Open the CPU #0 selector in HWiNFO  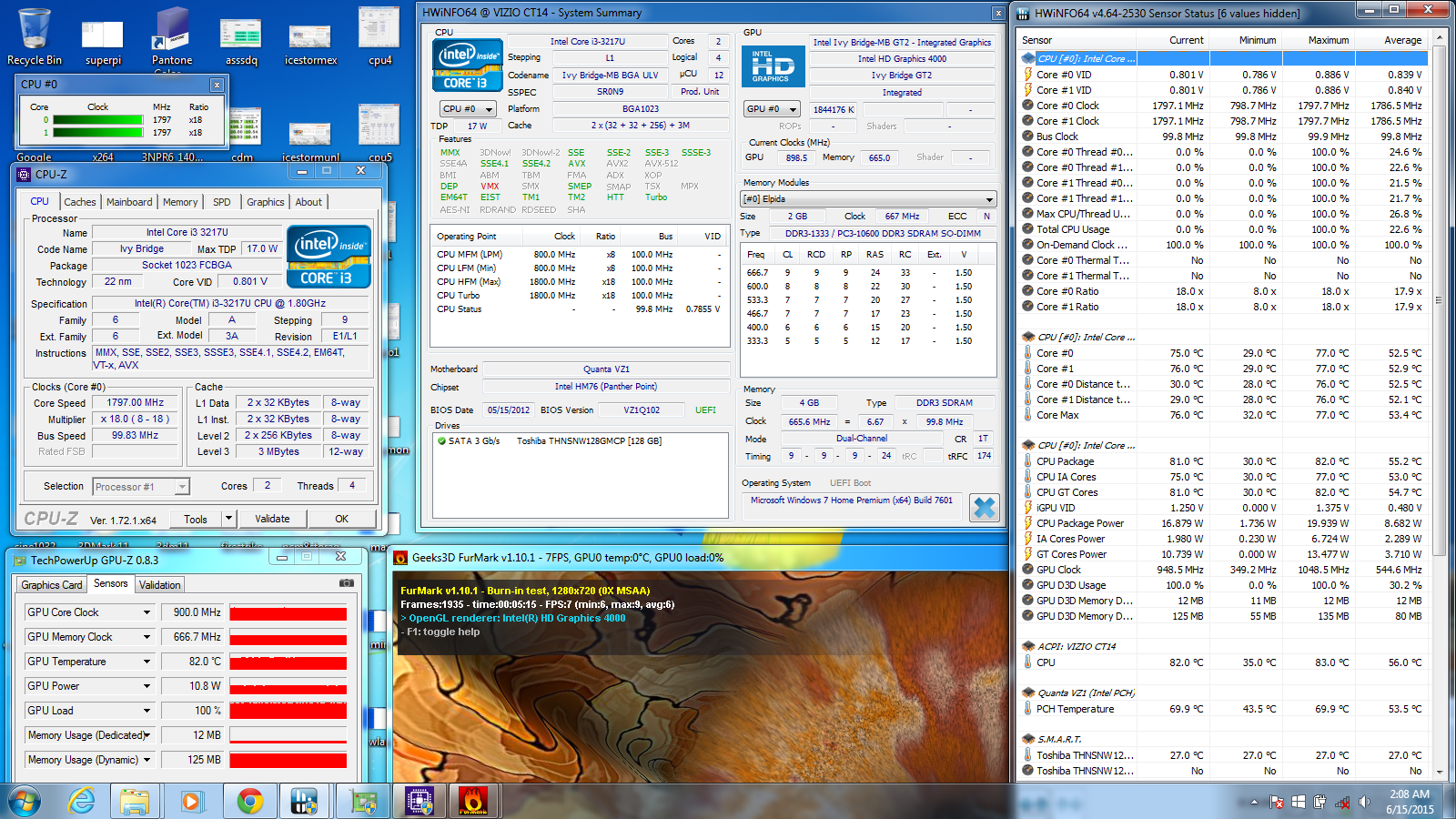pos(468,109)
